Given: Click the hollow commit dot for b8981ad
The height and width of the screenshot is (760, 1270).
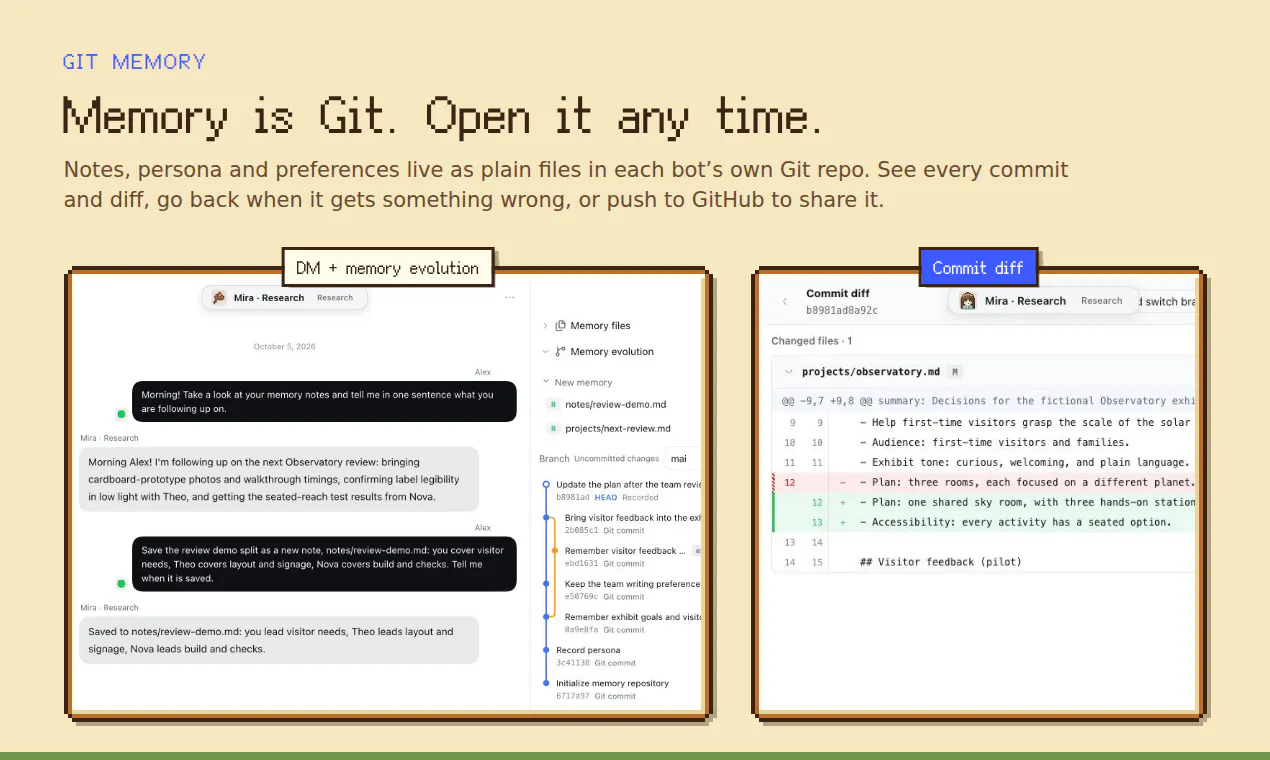Looking at the screenshot, I should pos(546,485).
